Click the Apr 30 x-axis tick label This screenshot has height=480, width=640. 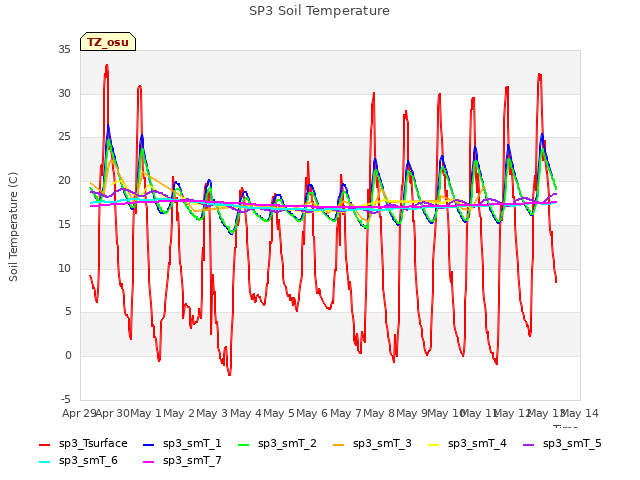[x=112, y=413]
